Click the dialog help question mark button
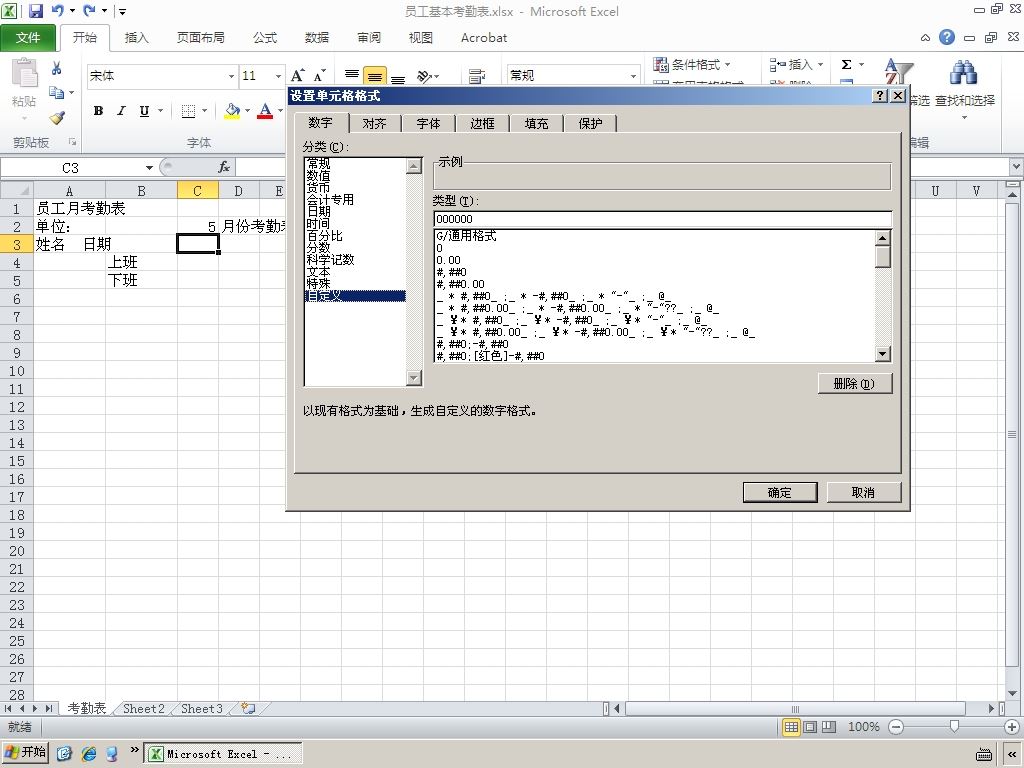Viewport: 1024px width, 768px height. (880, 96)
